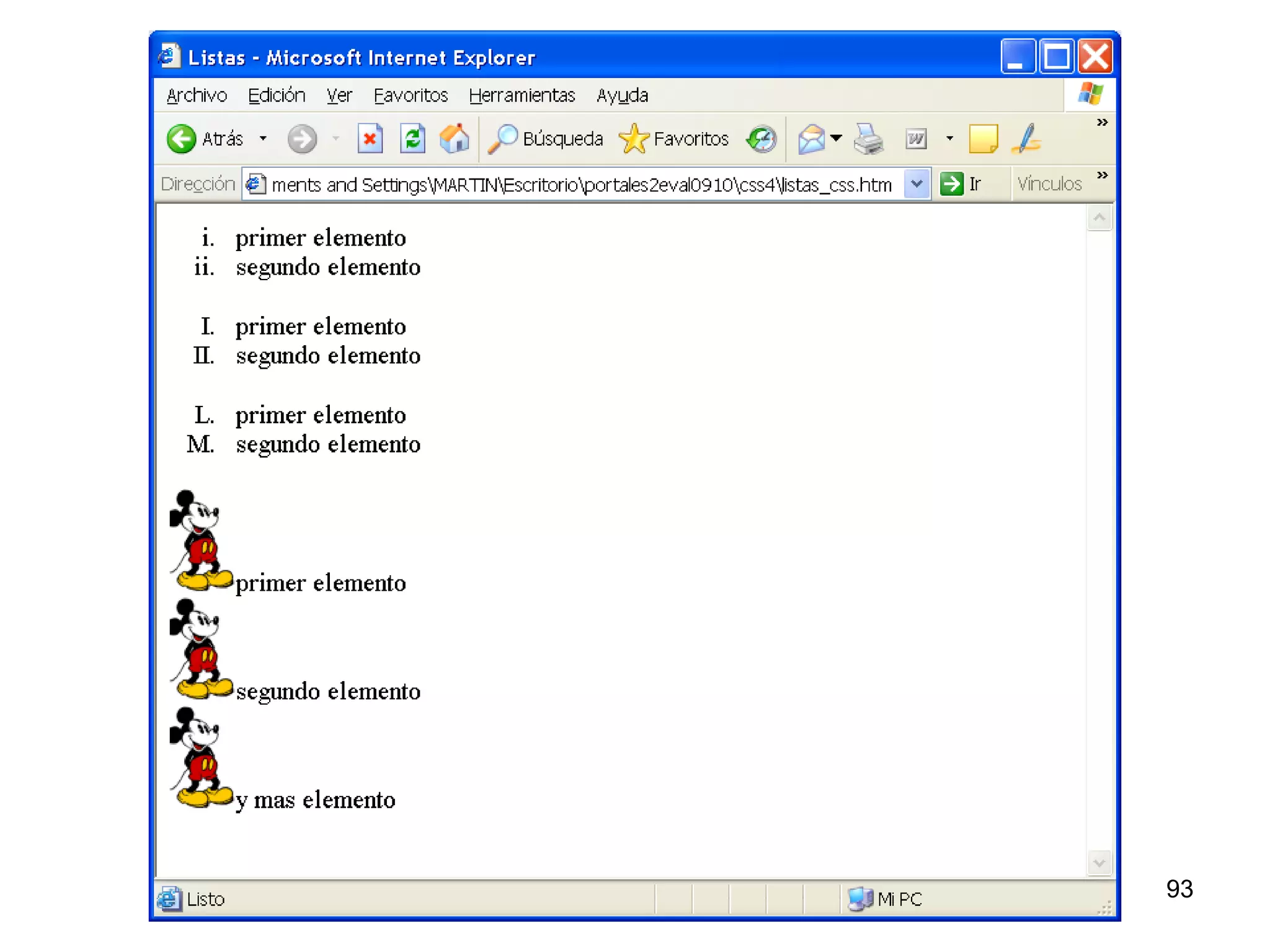Open the Búsqueda search tool
Screen dimensions: 1270x952
click(x=546, y=139)
